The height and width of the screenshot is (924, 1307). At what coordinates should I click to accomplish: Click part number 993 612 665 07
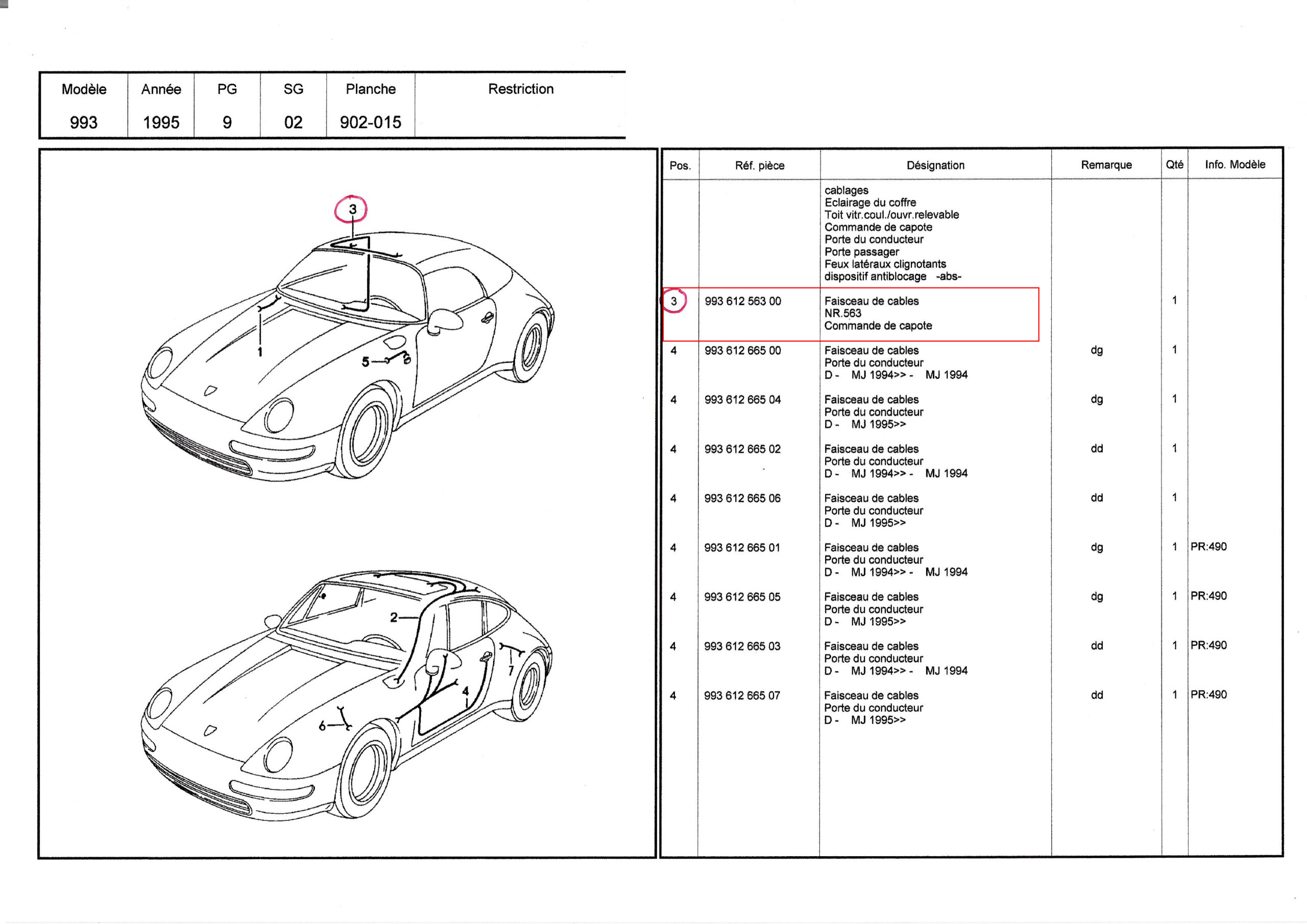(x=742, y=695)
